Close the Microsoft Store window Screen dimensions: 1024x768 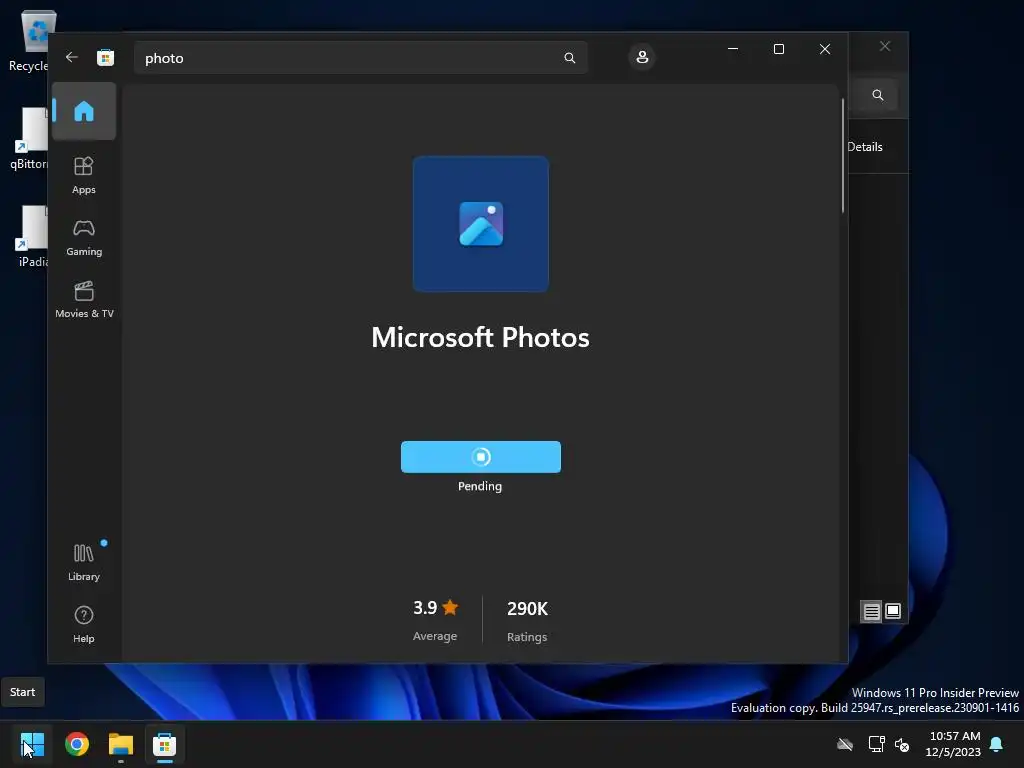click(x=825, y=49)
